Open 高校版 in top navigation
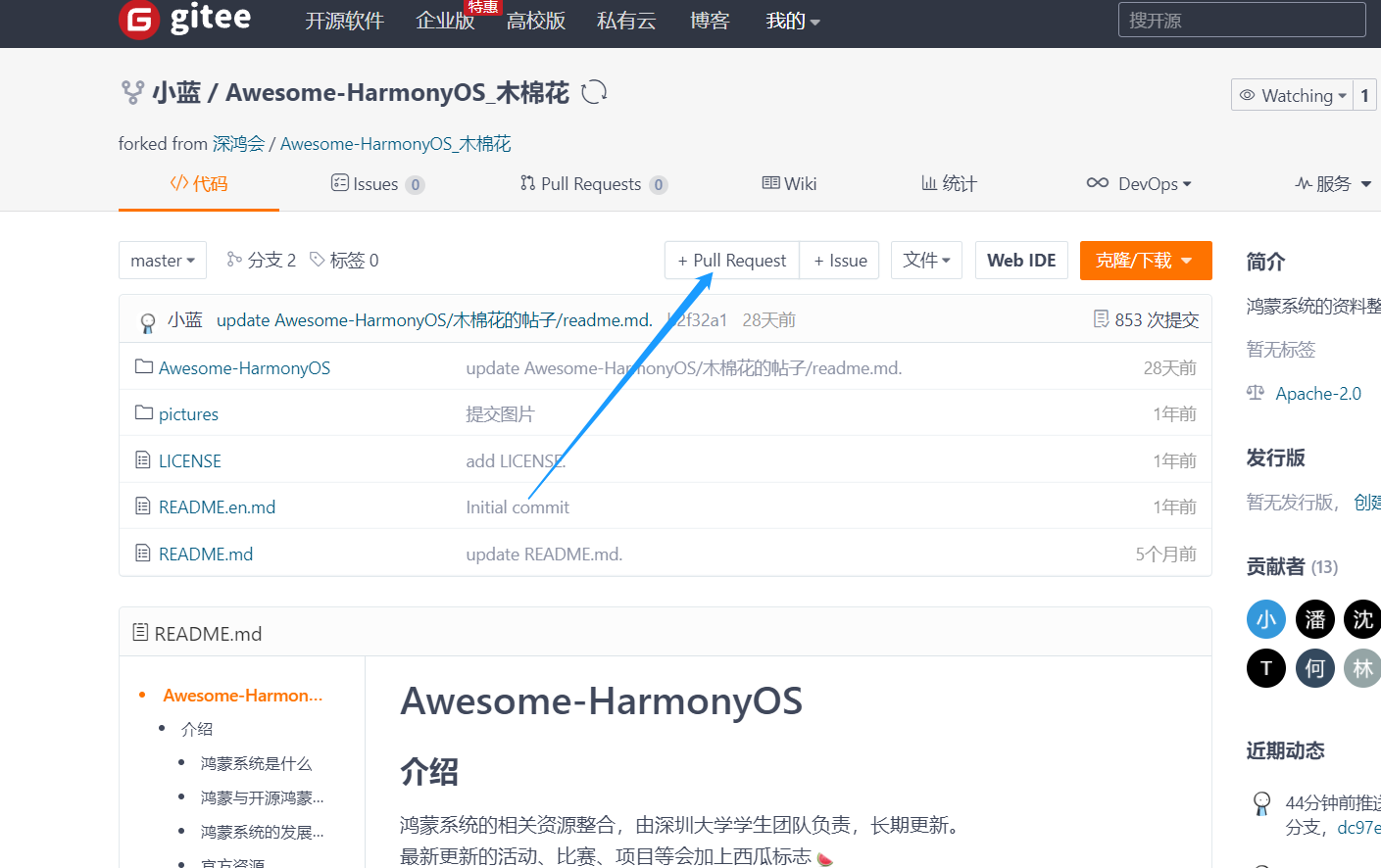This screenshot has height=868, width=1381. point(535,21)
